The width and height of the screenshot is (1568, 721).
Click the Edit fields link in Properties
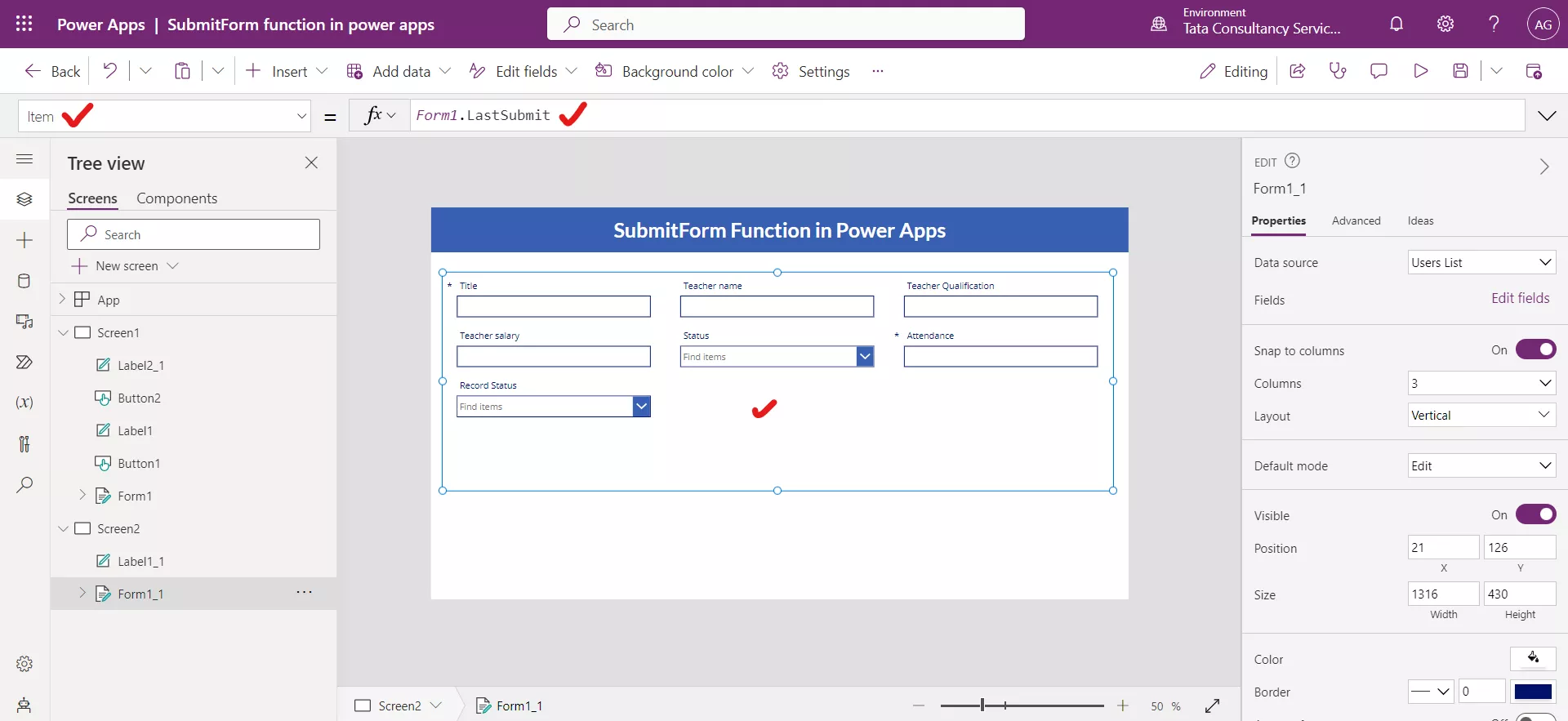pyautogui.click(x=1520, y=299)
